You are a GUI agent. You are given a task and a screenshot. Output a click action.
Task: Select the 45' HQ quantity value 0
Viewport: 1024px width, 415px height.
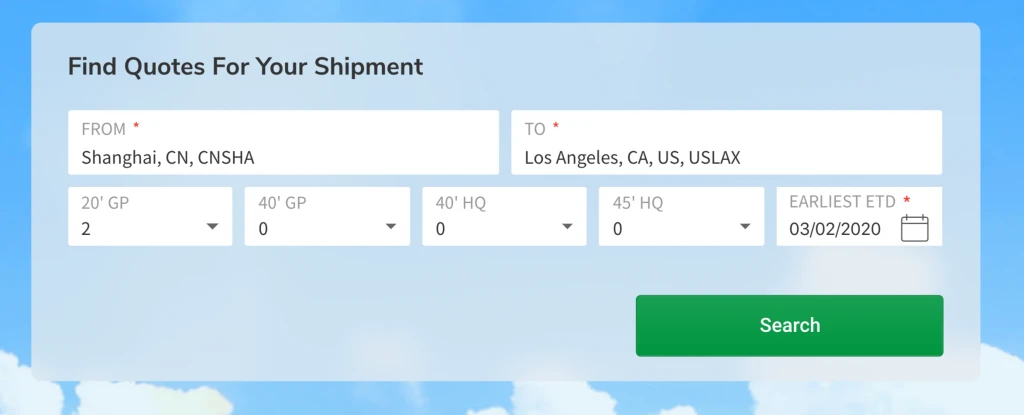coord(617,229)
